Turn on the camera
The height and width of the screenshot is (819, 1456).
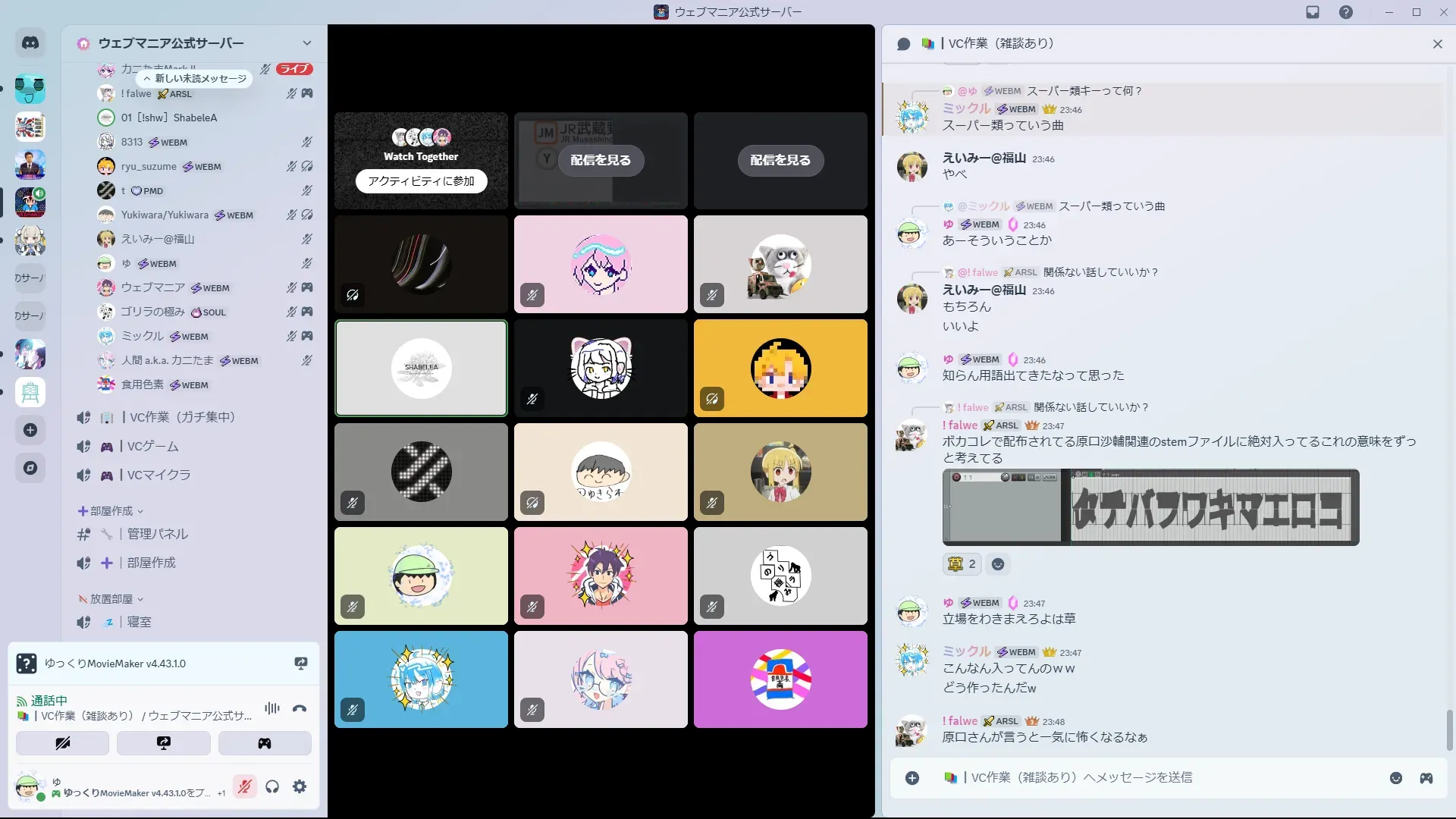[x=62, y=743]
